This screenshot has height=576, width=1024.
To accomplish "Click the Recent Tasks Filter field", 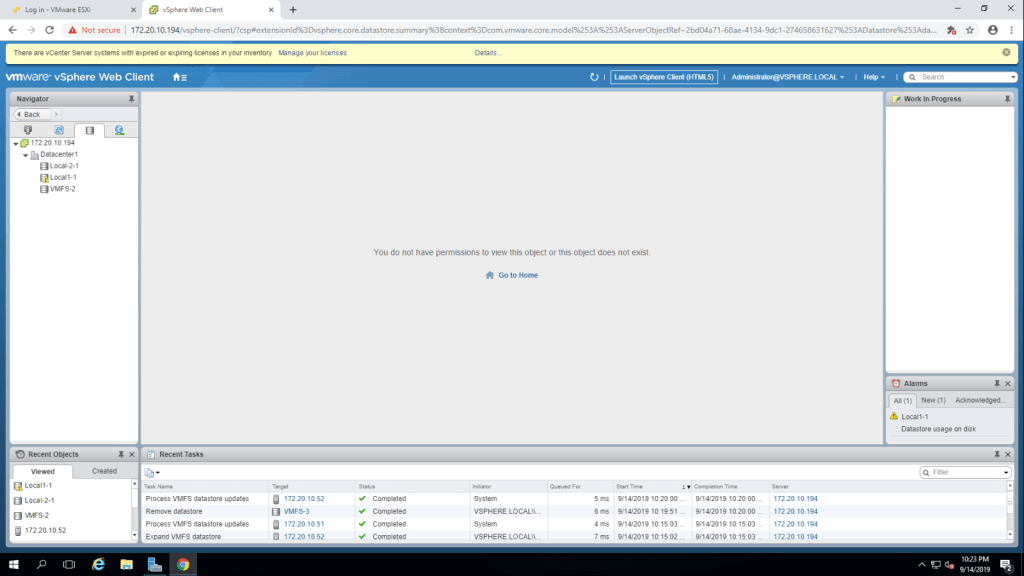I will pyautogui.click(x=965, y=472).
